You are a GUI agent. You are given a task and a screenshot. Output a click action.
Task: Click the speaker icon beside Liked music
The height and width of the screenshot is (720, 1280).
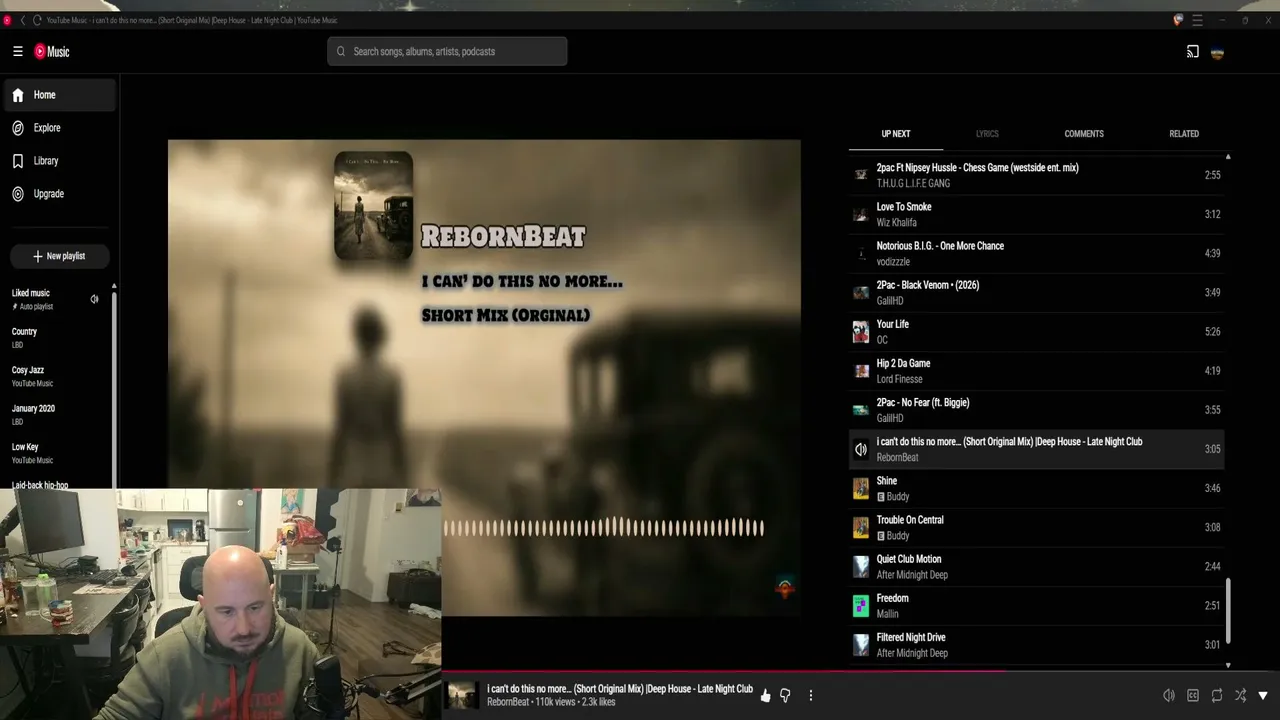[x=94, y=299]
